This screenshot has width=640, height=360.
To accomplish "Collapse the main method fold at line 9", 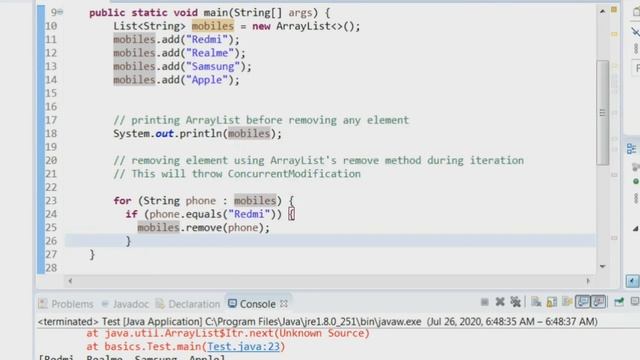I will pos(60,12).
